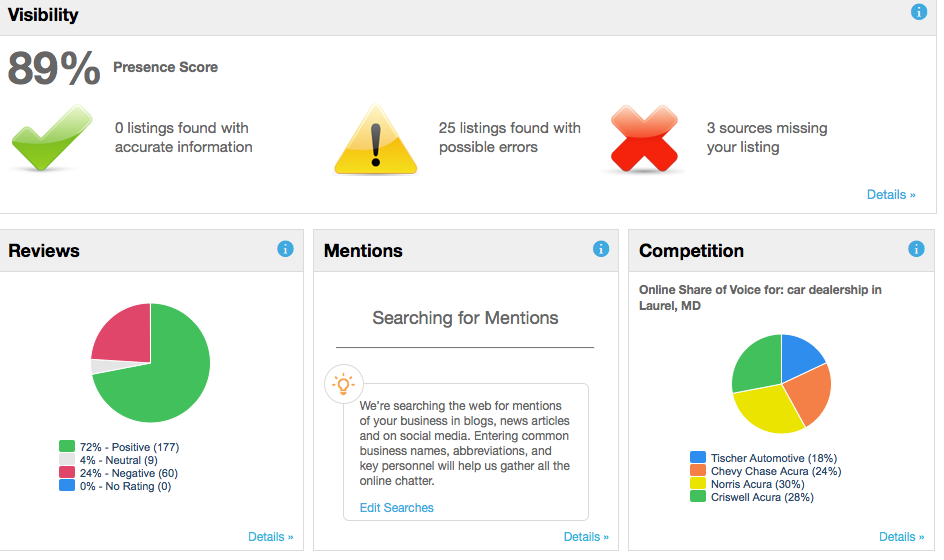
Task: Click '0% - No Rating (0)' legend text
Action: 125,486
